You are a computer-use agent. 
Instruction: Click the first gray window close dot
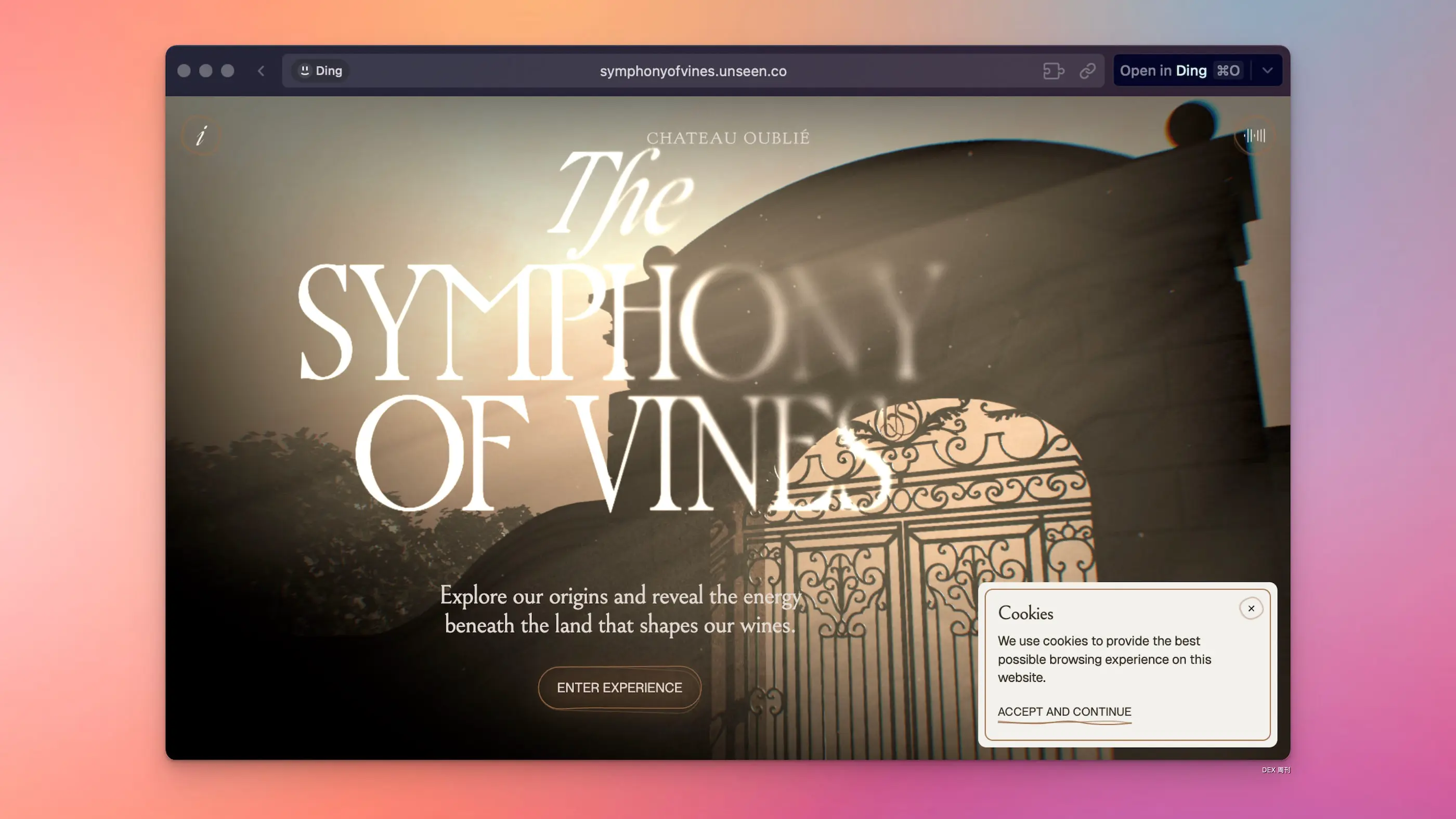184,71
